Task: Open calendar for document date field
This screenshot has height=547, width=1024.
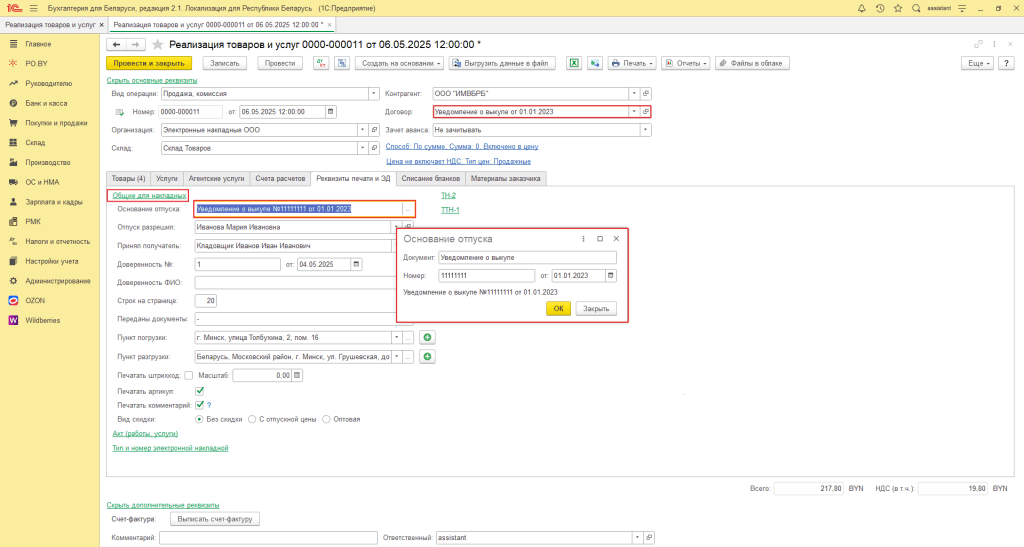Action: (330, 112)
